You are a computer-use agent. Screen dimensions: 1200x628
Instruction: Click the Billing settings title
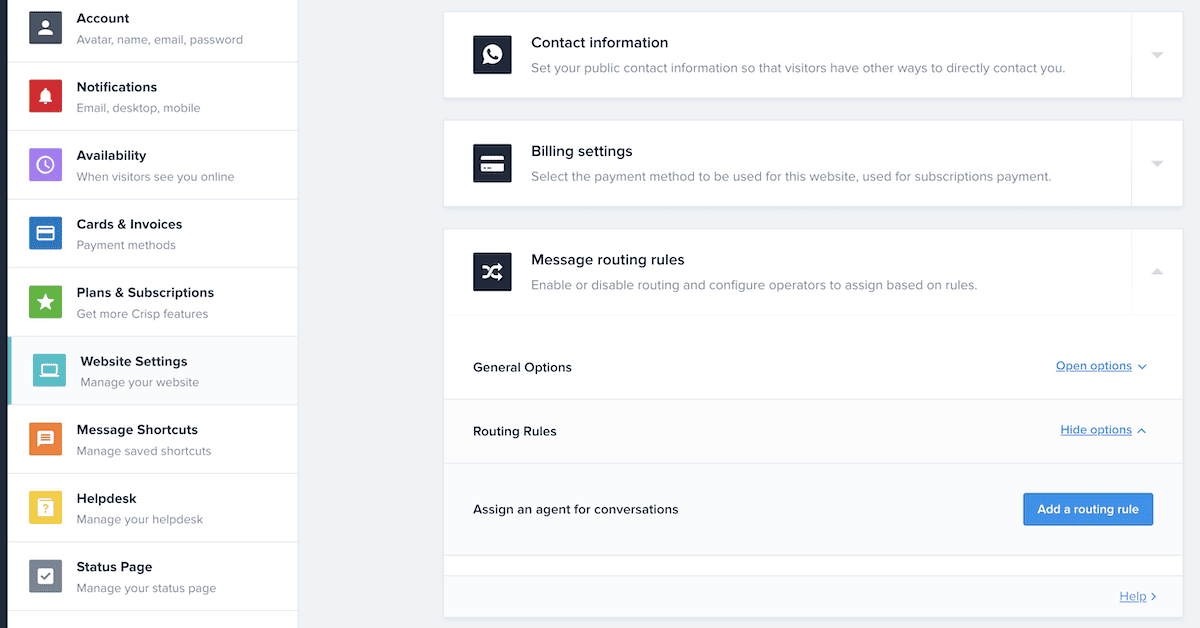[x=582, y=152]
